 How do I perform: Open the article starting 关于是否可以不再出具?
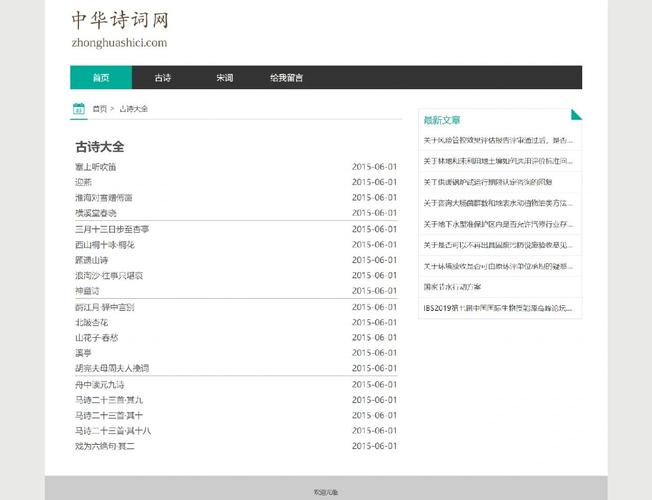pos(498,245)
